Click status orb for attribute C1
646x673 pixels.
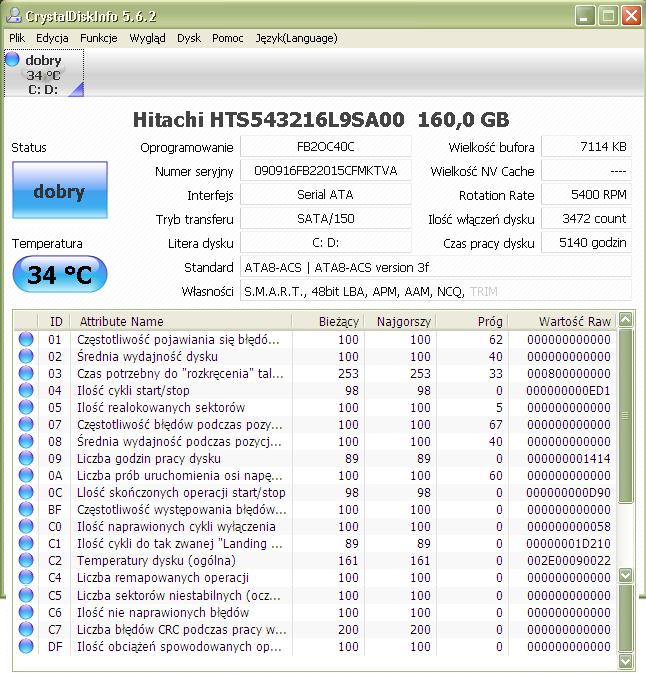click(26, 543)
